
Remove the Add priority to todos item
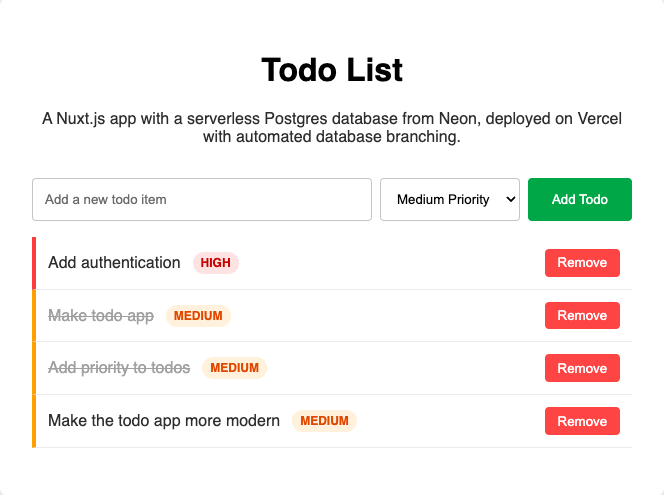pos(582,368)
